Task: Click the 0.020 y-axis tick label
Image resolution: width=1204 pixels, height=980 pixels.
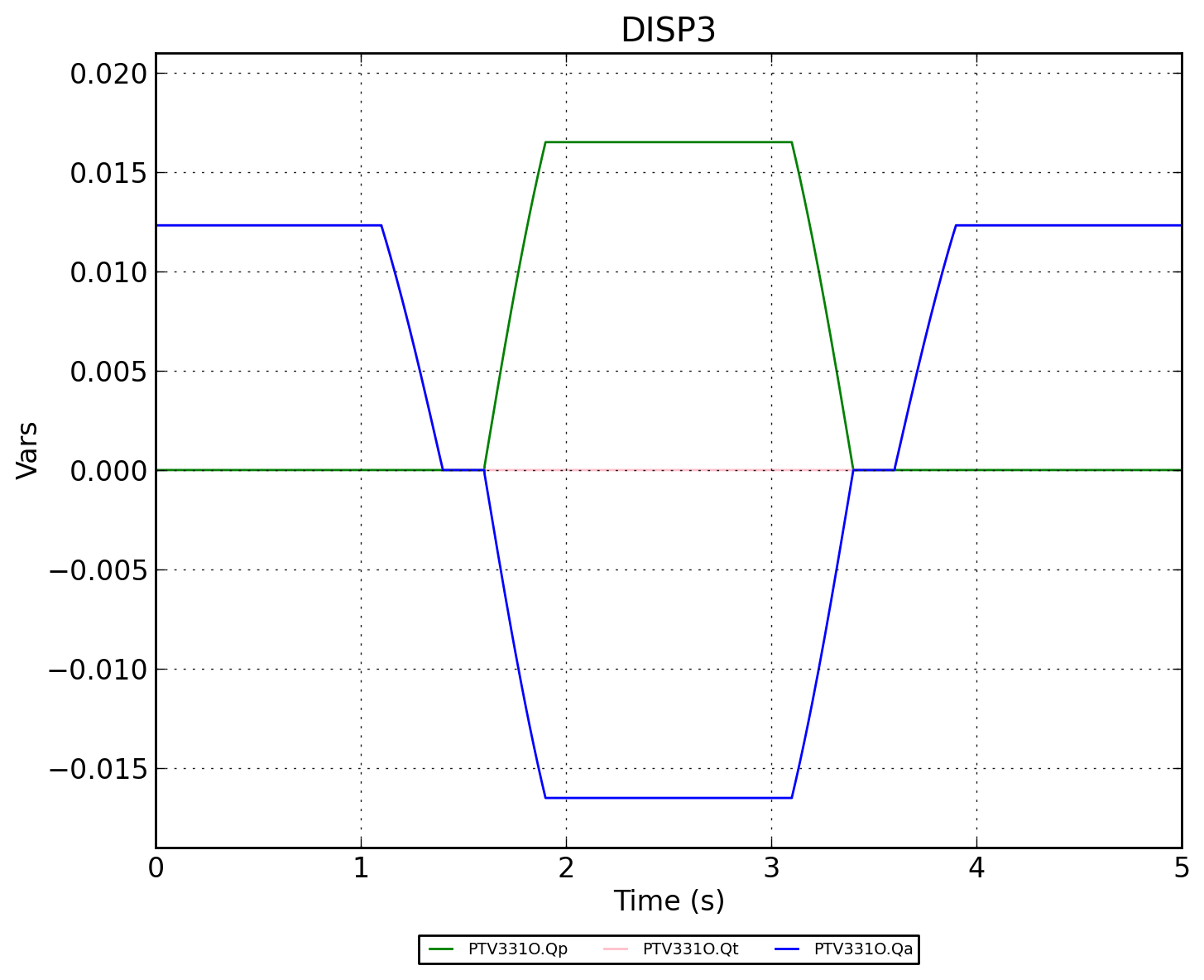Action: (x=108, y=74)
